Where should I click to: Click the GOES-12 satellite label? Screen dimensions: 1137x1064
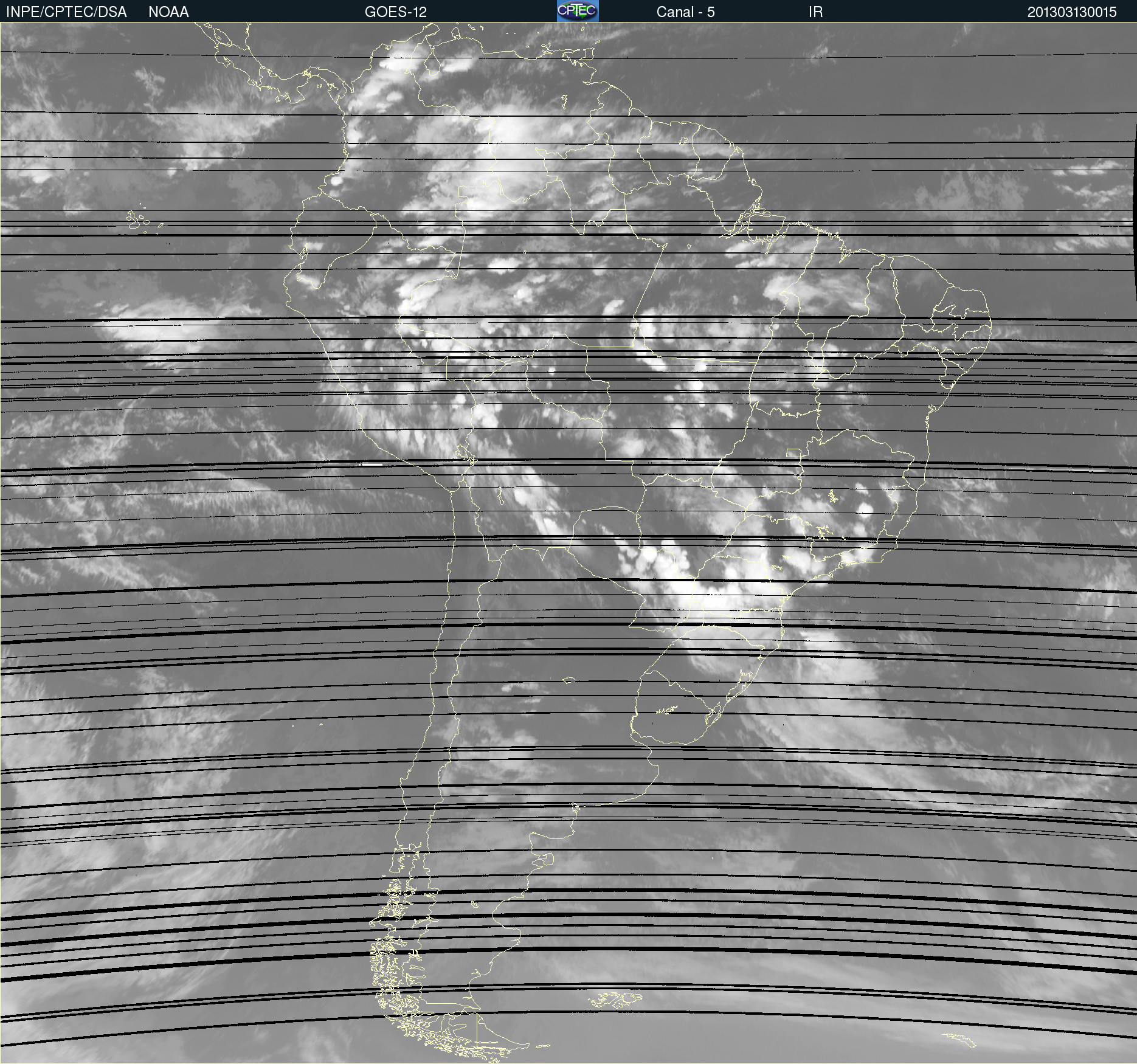pyautogui.click(x=396, y=12)
